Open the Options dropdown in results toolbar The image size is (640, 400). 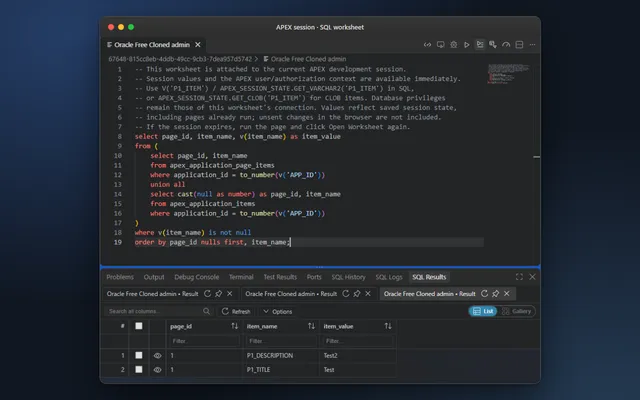pos(278,311)
